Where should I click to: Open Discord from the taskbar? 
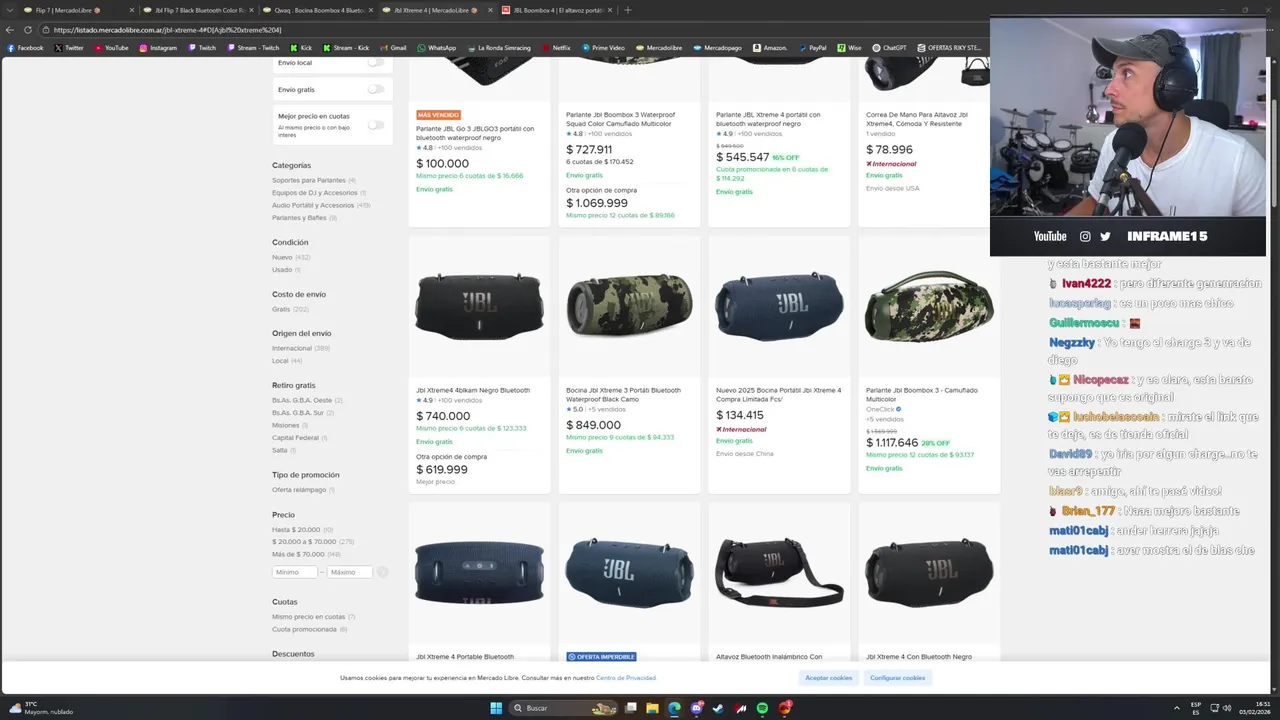pos(697,708)
